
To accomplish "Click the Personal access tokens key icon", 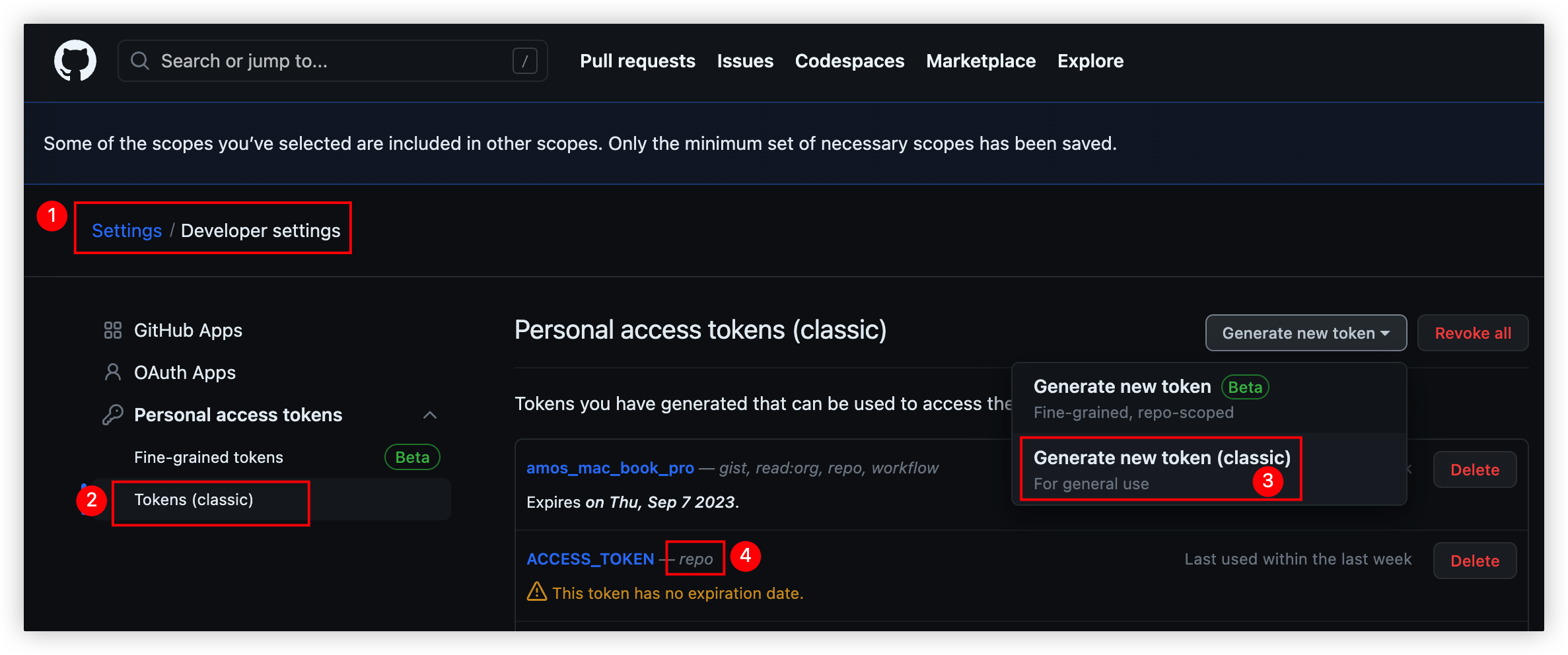I will click(x=113, y=415).
